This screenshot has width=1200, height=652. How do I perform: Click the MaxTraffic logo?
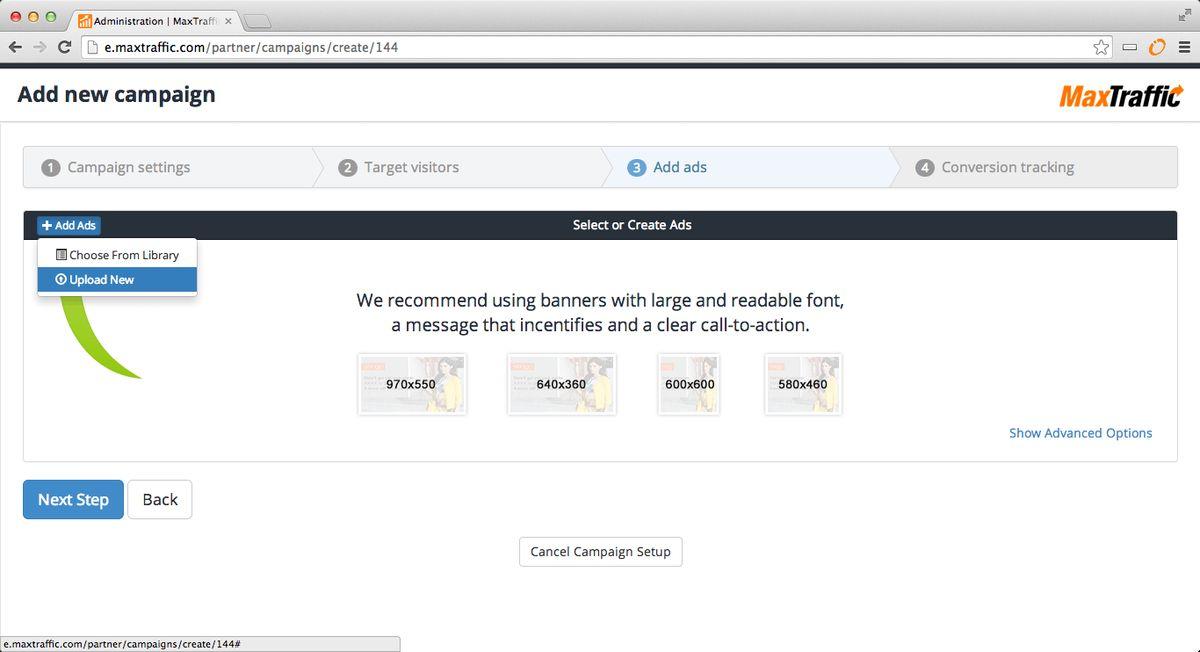(x=1121, y=96)
